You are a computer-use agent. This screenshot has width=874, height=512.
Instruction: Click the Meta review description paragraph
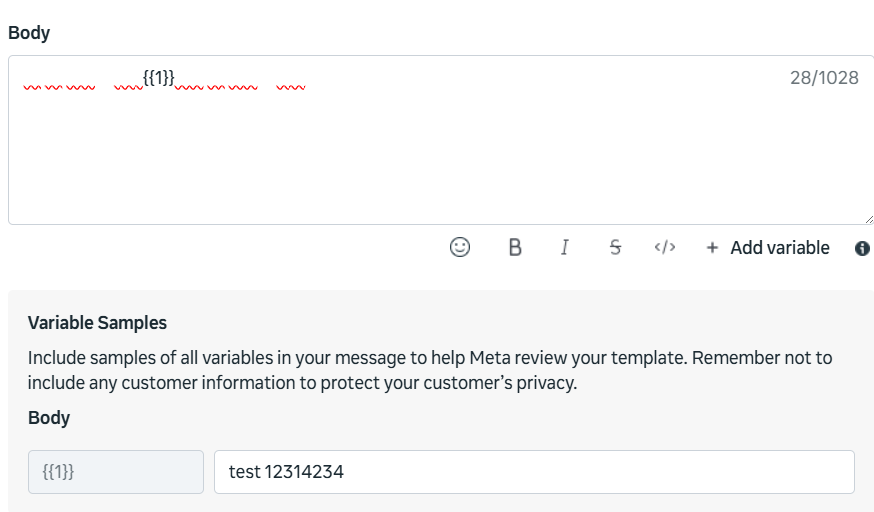pyautogui.click(x=430, y=370)
